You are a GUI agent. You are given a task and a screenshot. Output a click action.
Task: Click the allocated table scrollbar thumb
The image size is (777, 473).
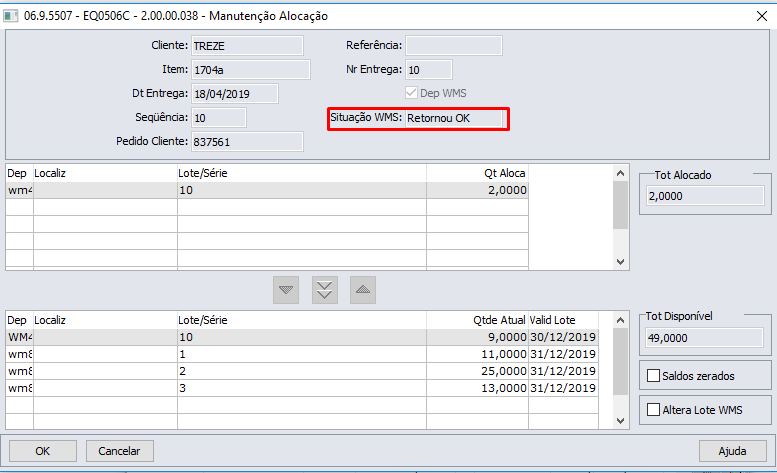tap(620, 205)
